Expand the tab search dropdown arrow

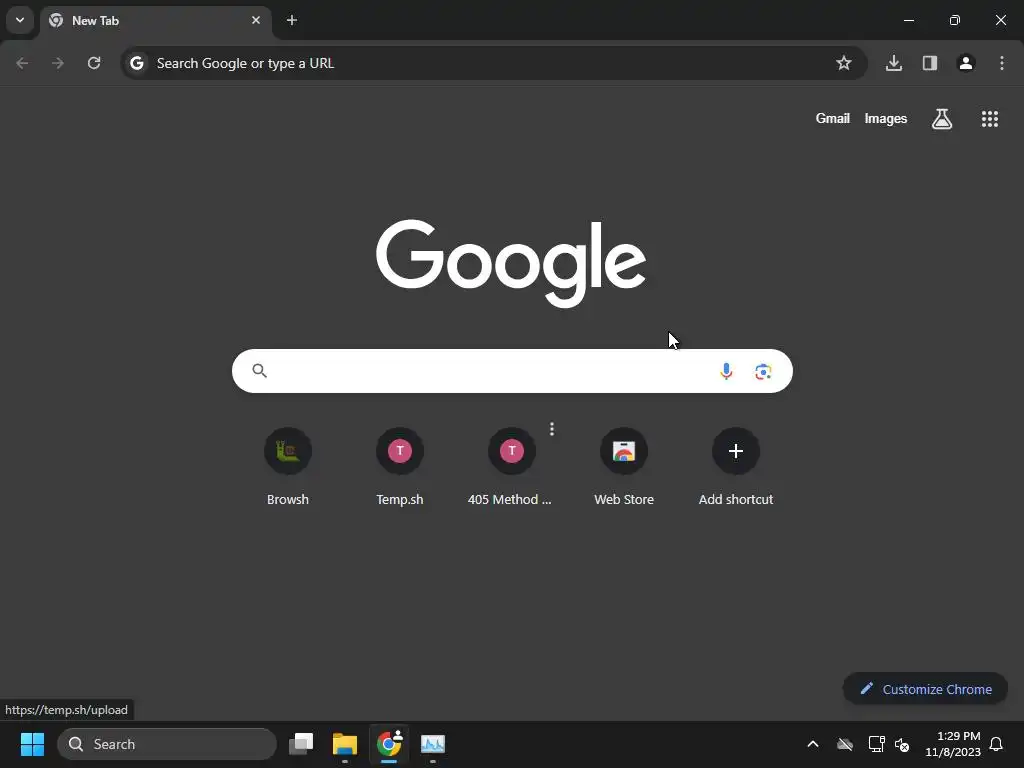20,20
